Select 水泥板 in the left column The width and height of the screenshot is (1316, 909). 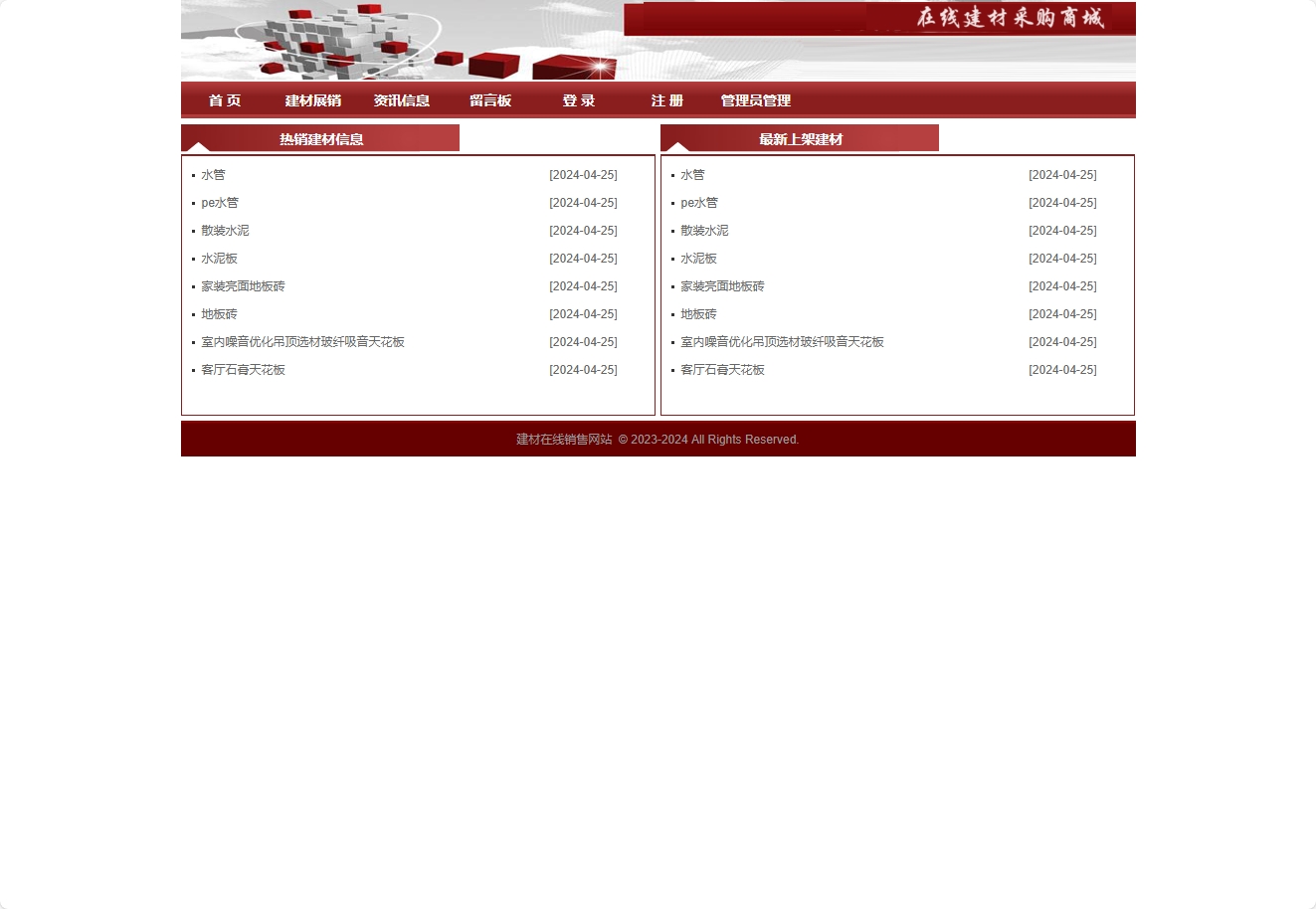click(x=219, y=258)
